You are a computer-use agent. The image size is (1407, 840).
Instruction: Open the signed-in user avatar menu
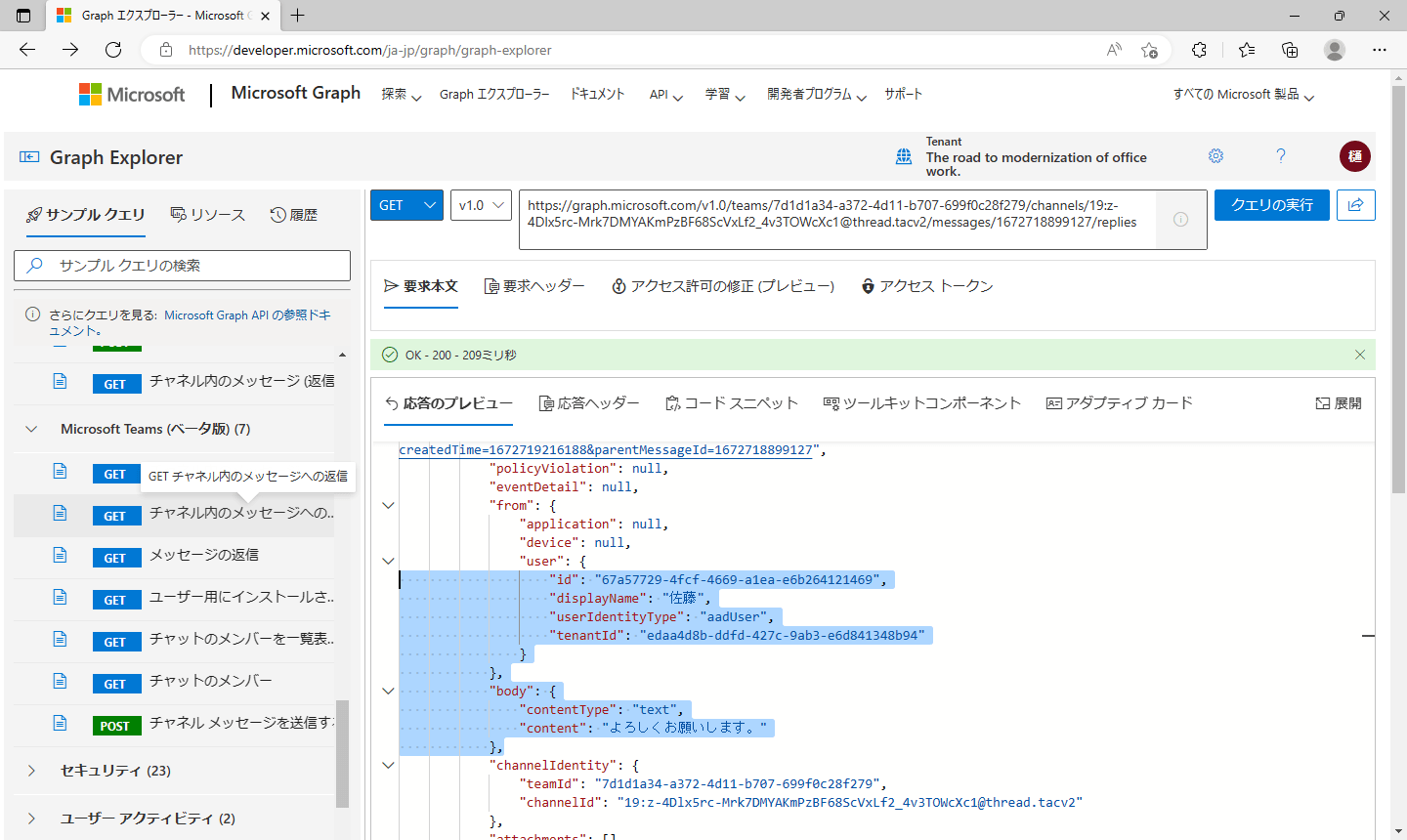coord(1354,156)
